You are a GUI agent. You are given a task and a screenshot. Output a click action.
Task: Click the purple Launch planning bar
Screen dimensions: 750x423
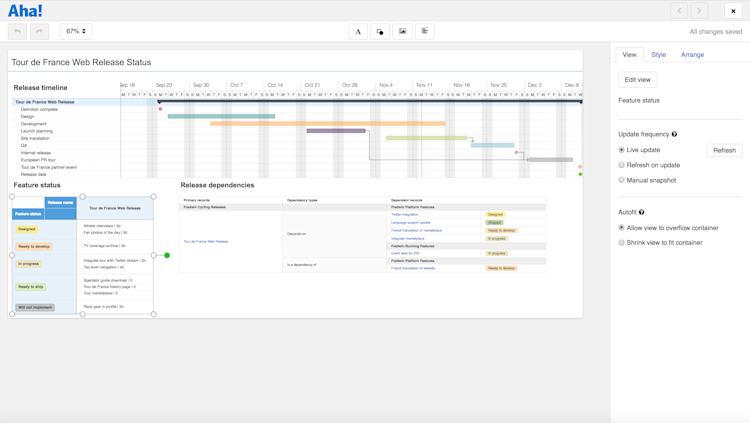pos(336,131)
